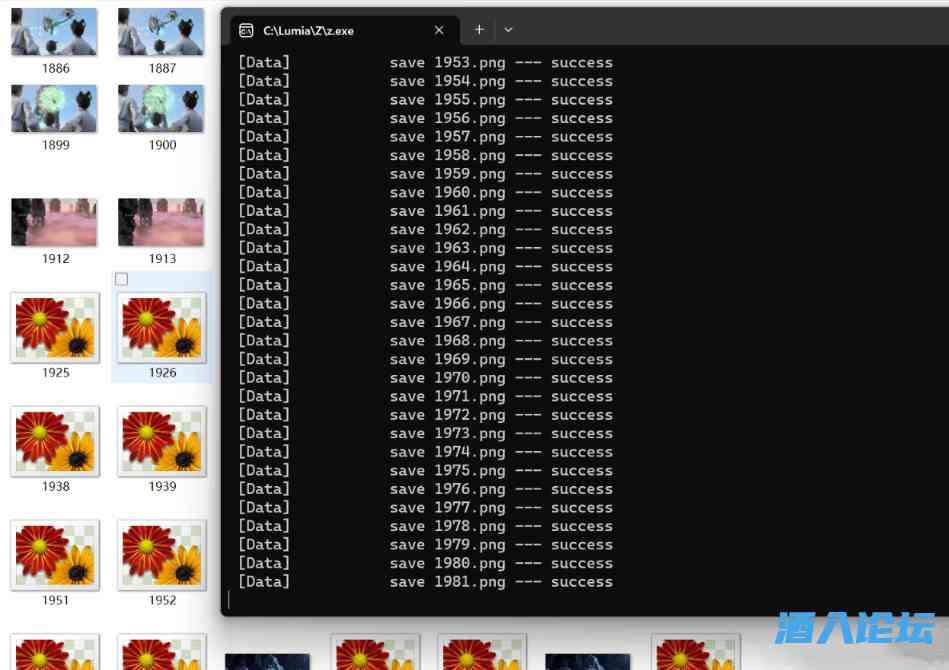
Task: Click the console icon on the terminal tab
Action: pos(246,31)
